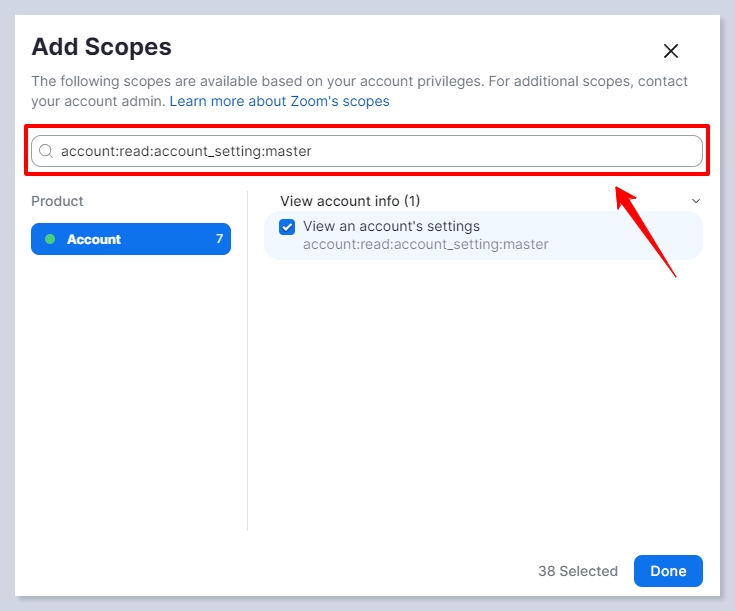Close the Add Scopes dialog
Viewport: 735px width, 611px height.
(671, 51)
